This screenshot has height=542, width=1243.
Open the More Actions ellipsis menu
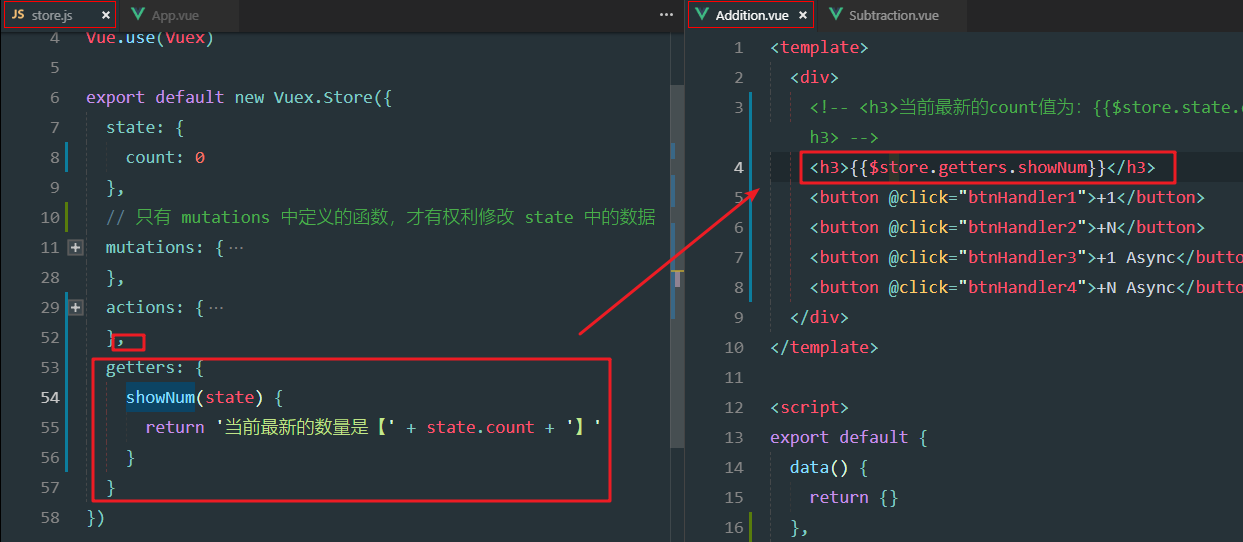[x=666, y=15]
